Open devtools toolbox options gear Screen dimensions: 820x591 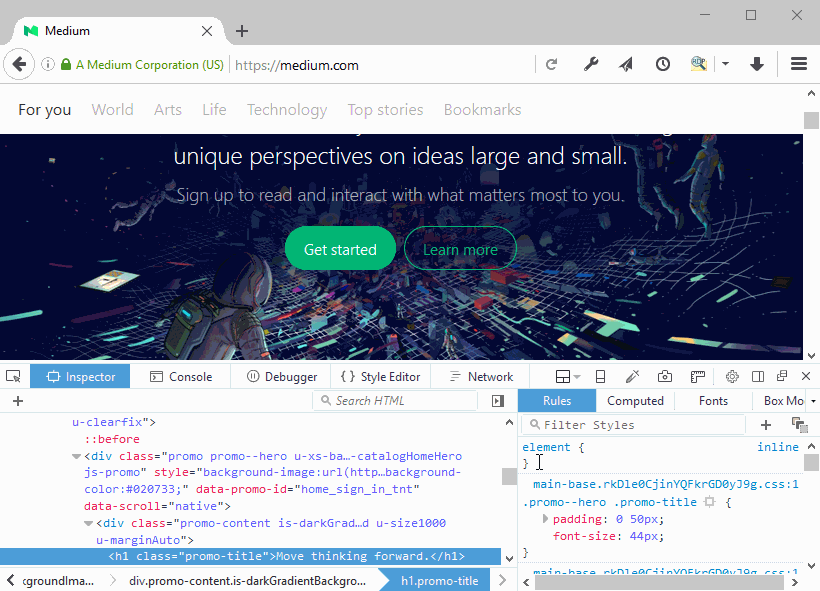point(732,376)
